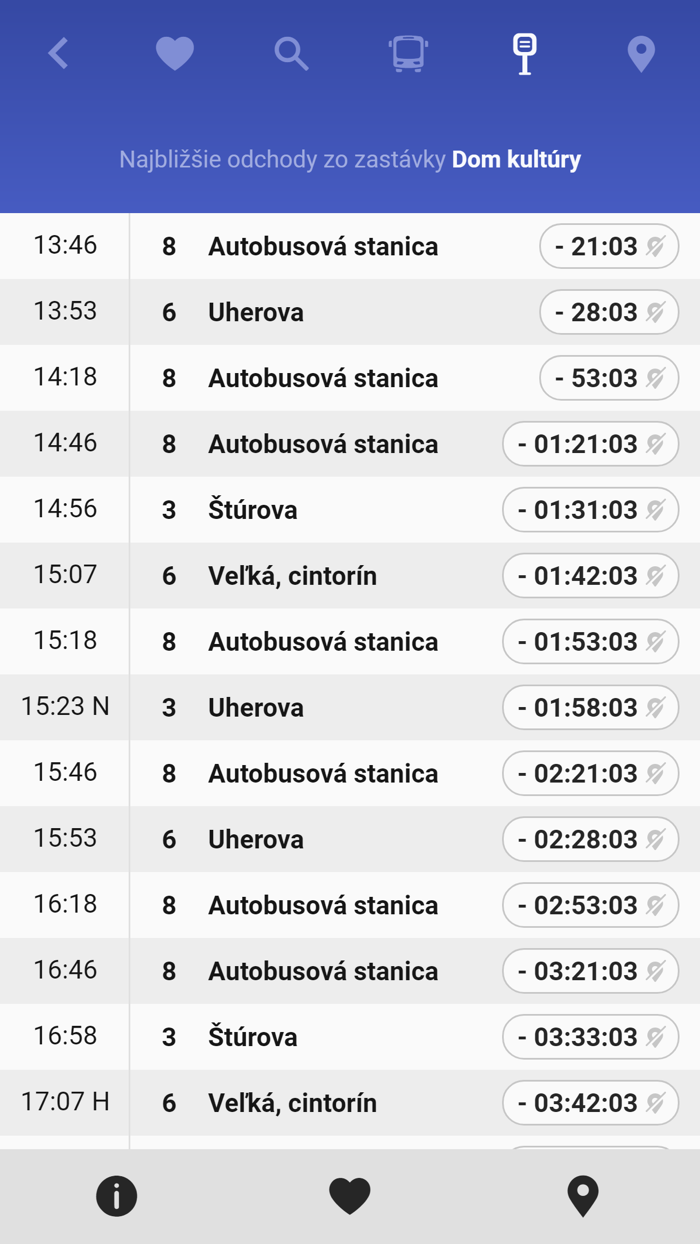
Task: Tap the Dom kultúry stop name
Action: [516, 160]
